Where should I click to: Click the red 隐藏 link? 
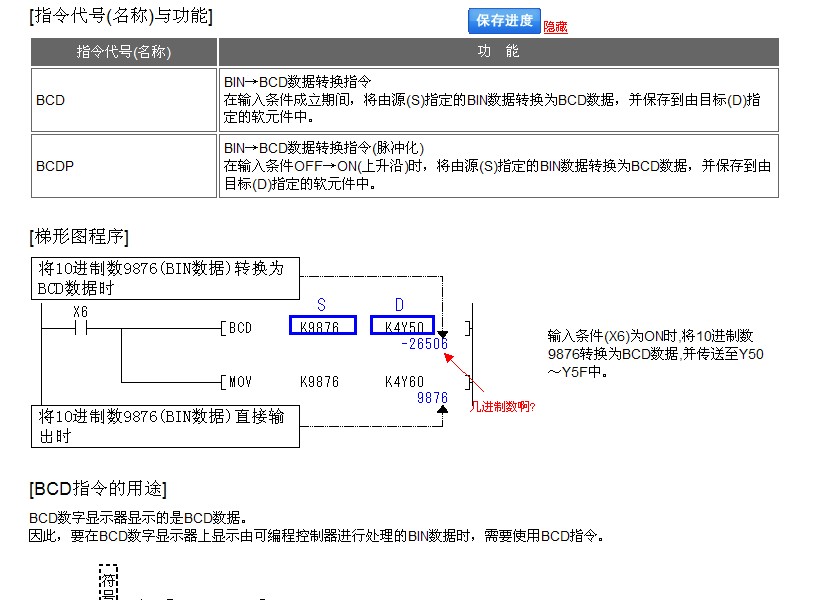pyautogui.click(x=555, y=27)
